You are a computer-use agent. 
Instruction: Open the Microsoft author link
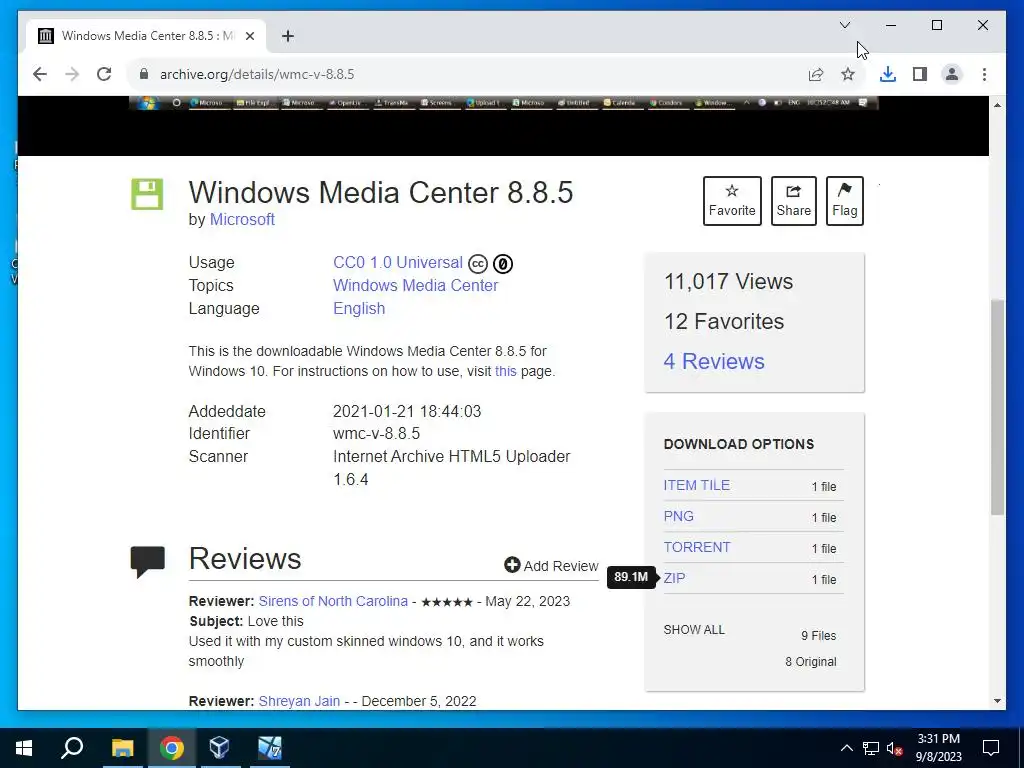click(x=242, y=219)
